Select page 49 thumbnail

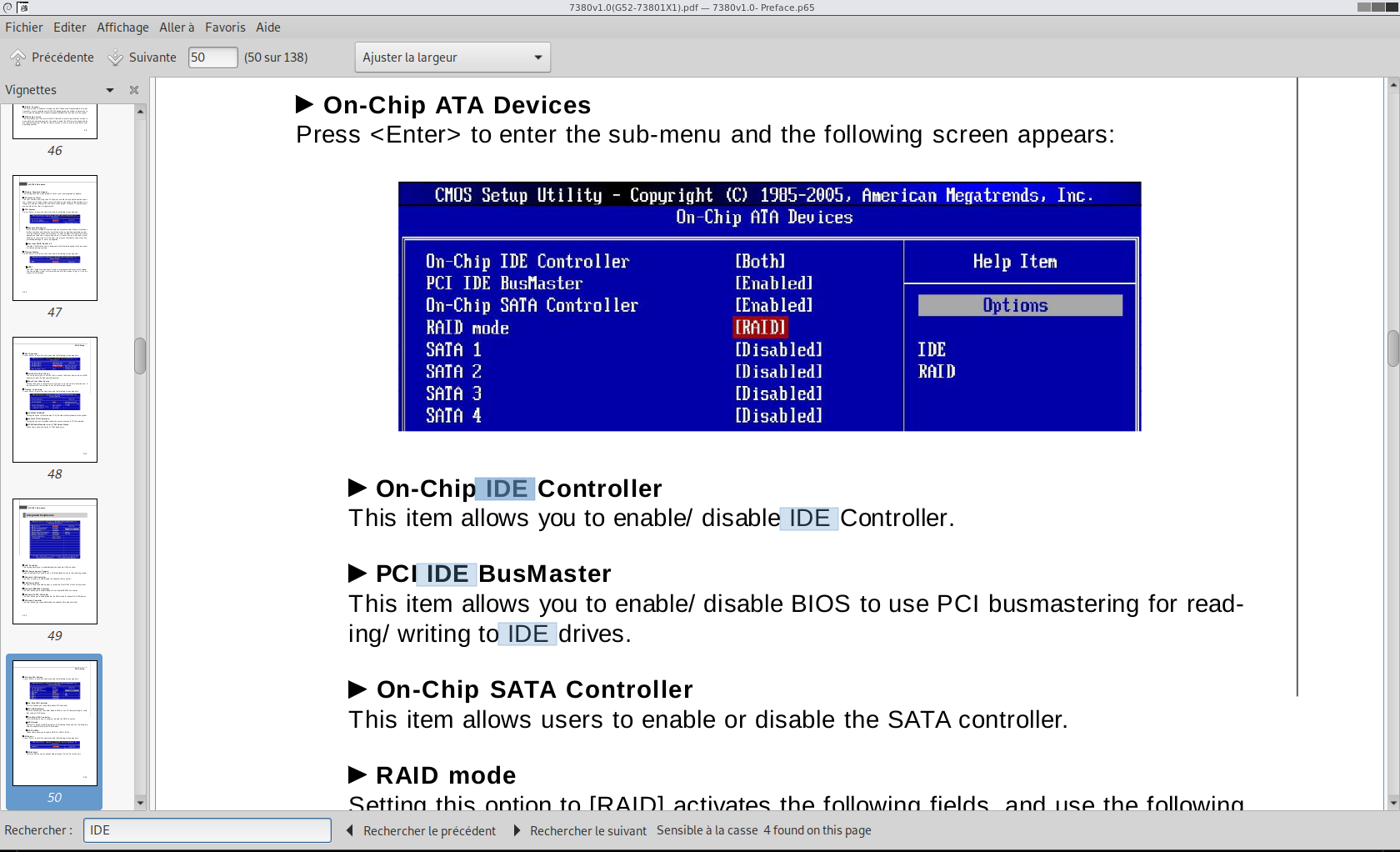[x=55, y=561]
